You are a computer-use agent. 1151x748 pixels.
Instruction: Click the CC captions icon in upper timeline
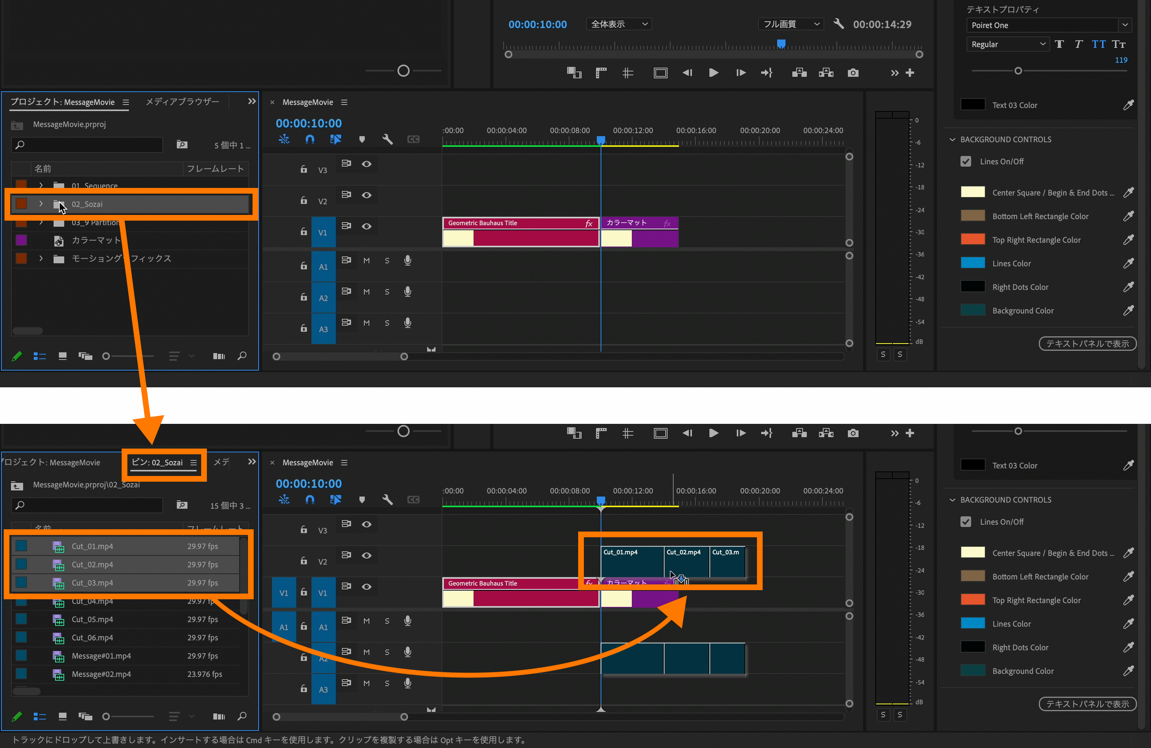point(413,139)
